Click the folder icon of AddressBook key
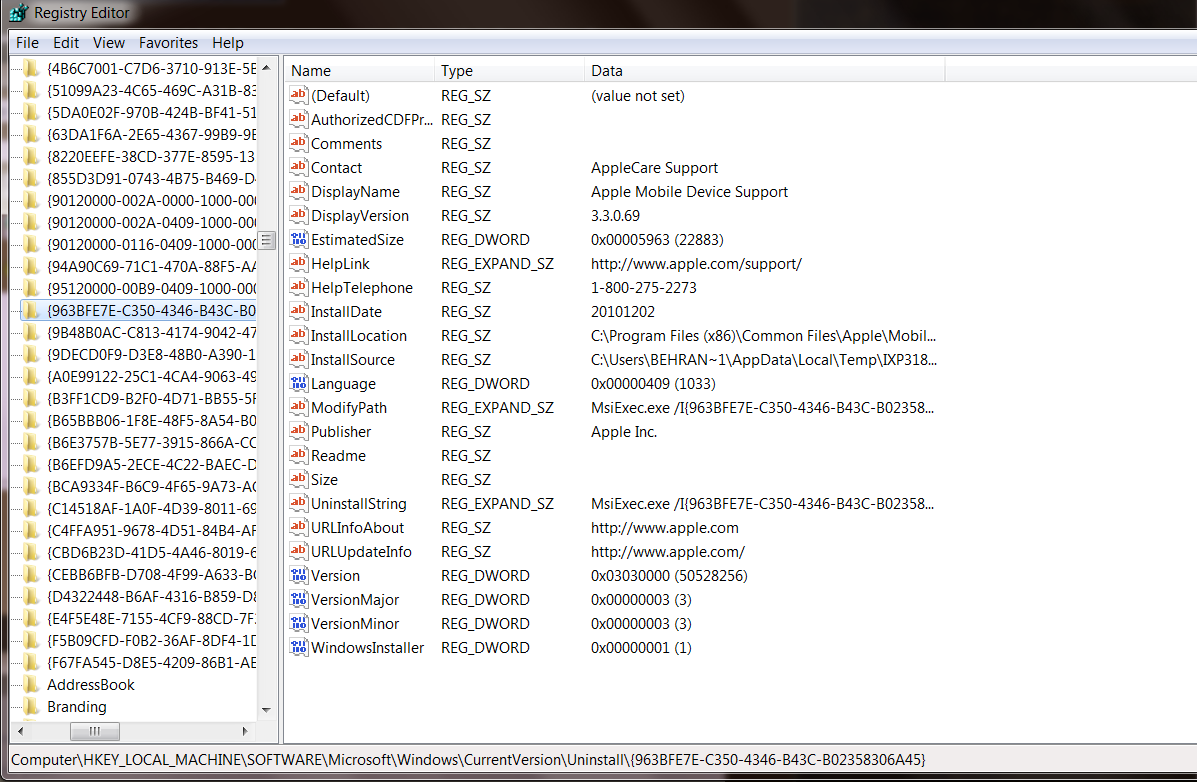The width and height of the screenshot is (1197, 782). click(x=31, y=684)
